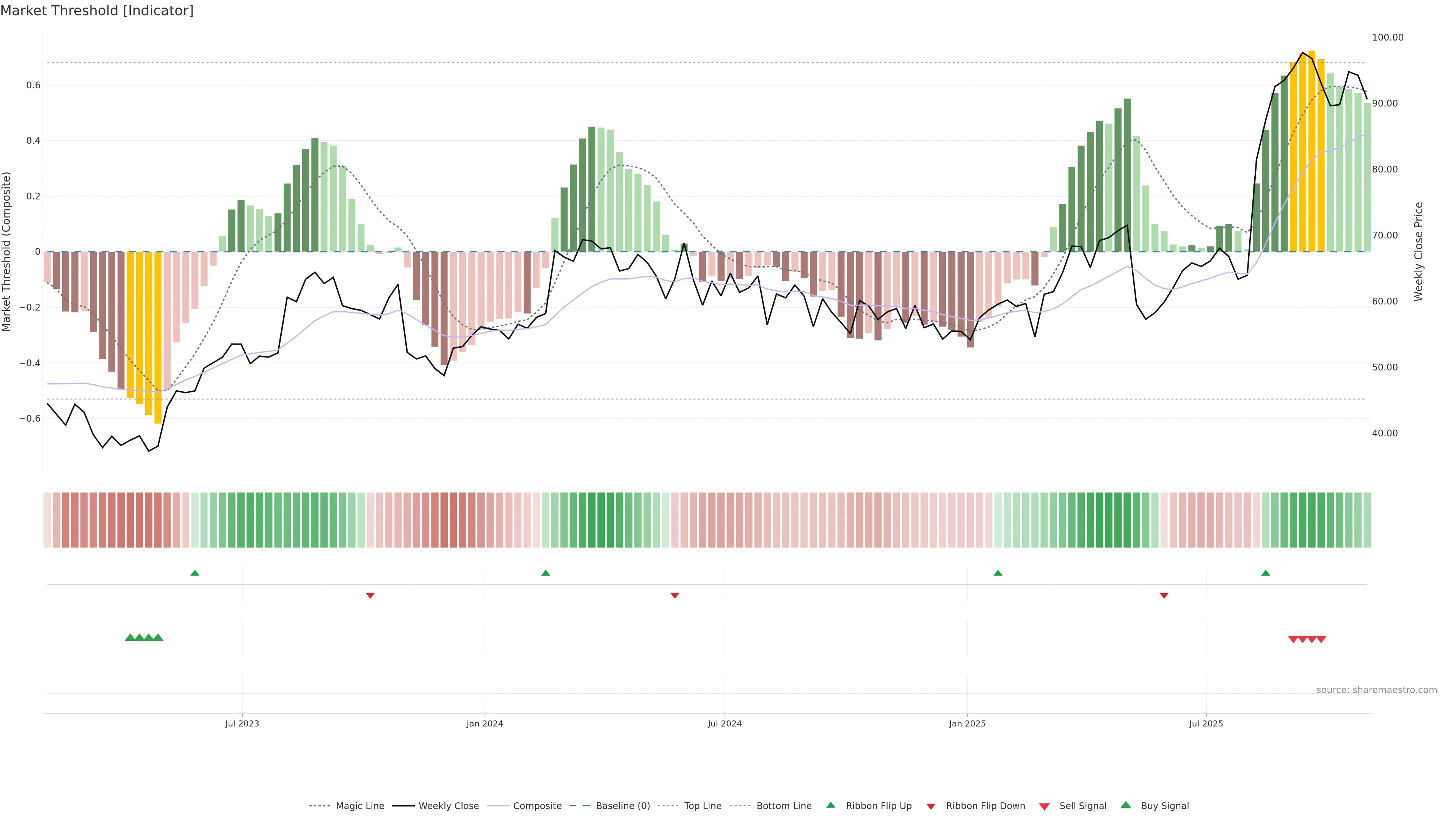
Task: Click the Sell Signal legend triangle icon
Action: point(1045,806)
